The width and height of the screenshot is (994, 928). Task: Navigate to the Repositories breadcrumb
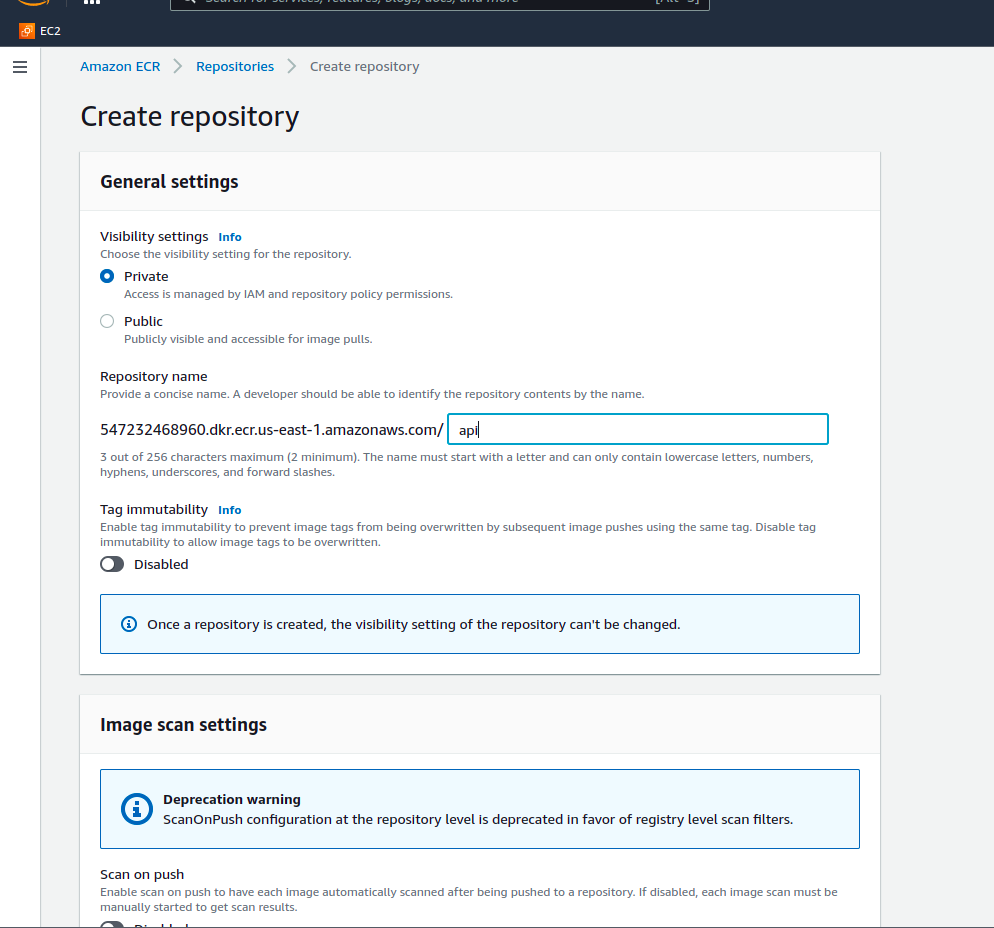(235, 66)
